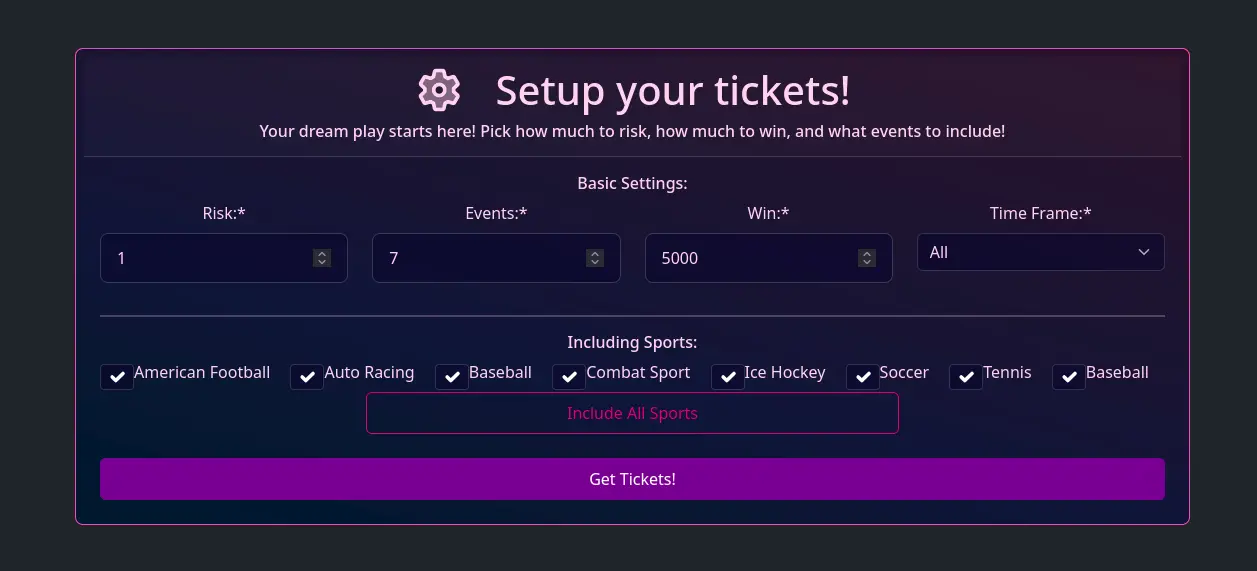Click the Win field spinner arrows

point(867,258)
